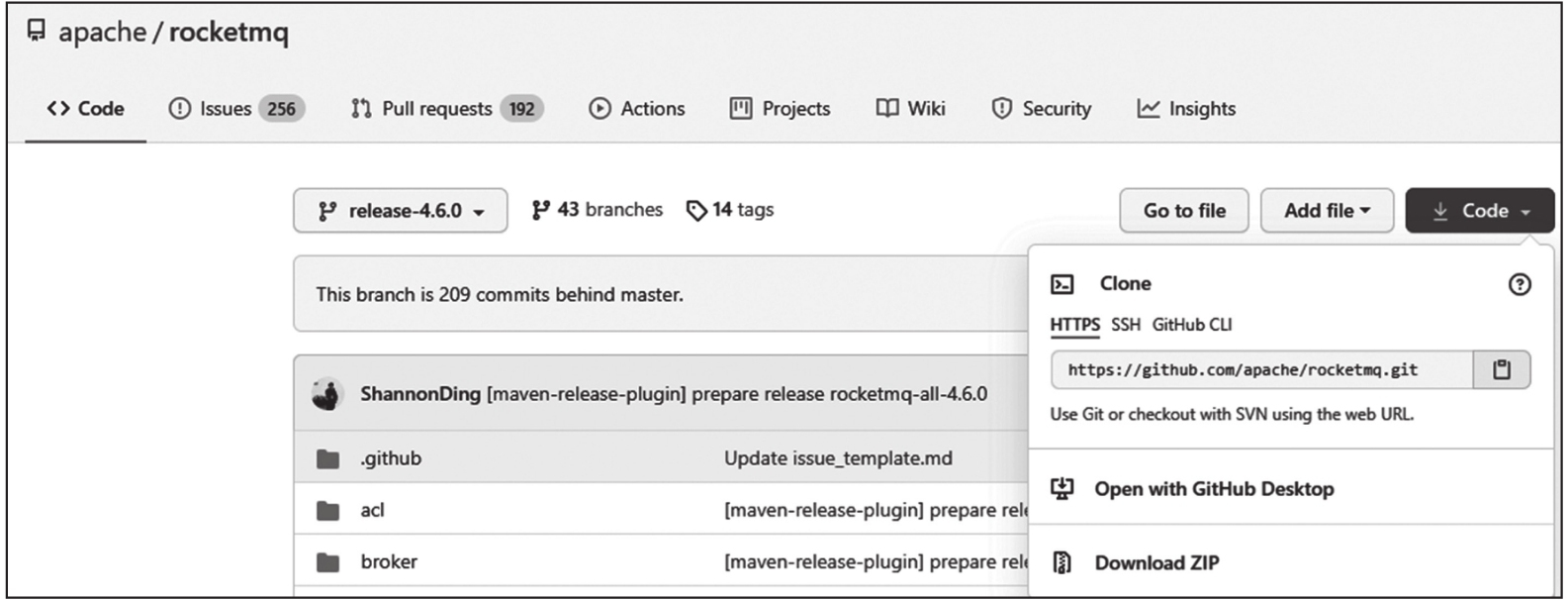The image size is (1568, 600).
Task: Click the GitHub Desktop icon in Code menu
Action: [x=1061, y=488]
